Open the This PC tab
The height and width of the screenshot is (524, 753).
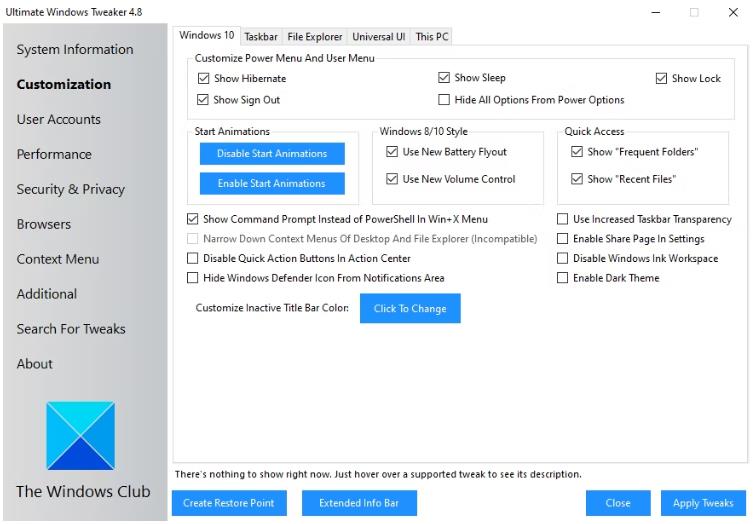432,37
